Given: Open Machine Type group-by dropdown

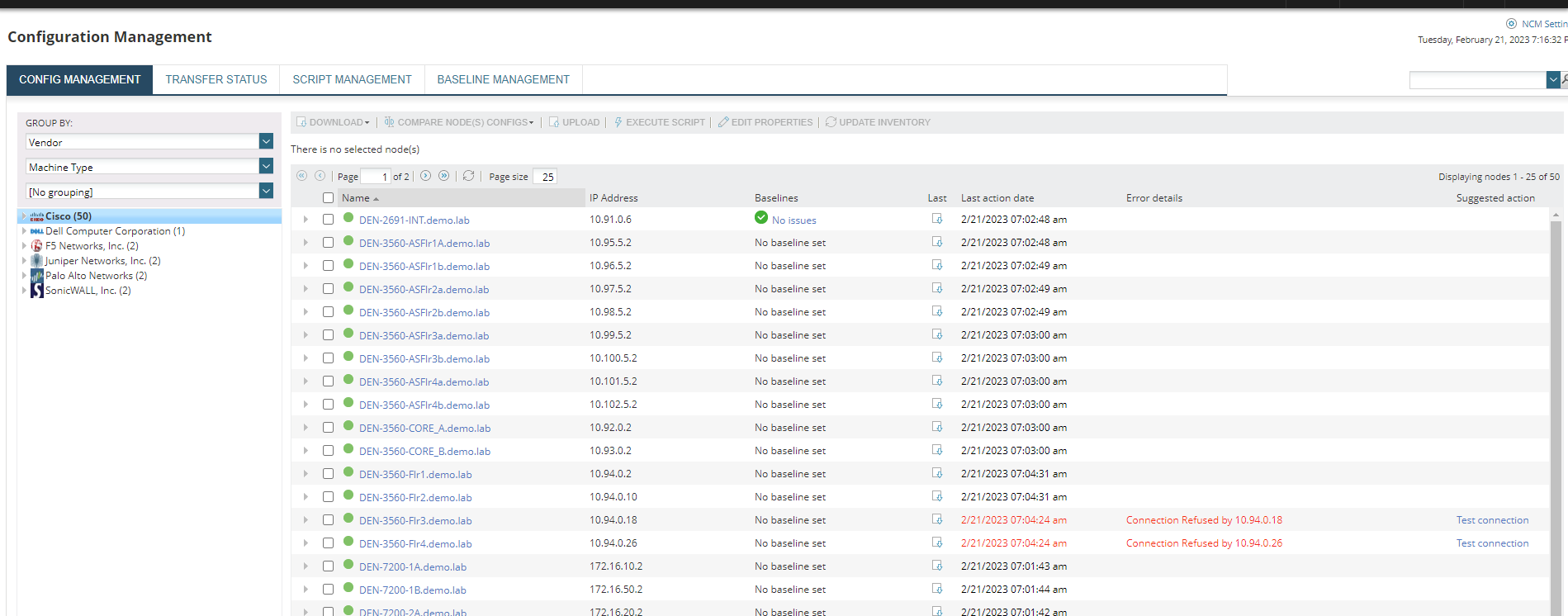Looking at the screenshot, I should point(266,166).
